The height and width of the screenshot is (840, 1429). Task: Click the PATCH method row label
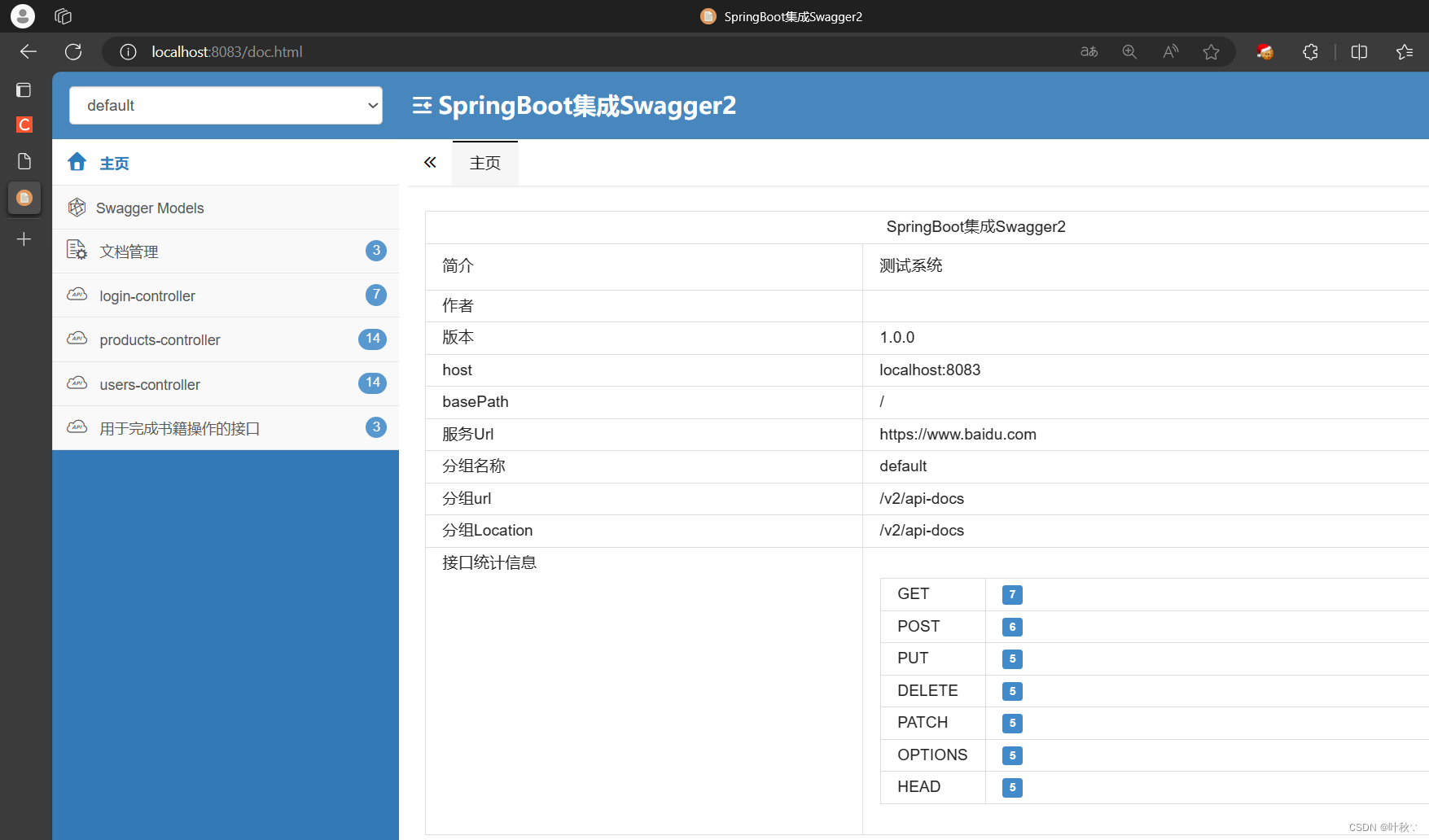pos(923,722)
